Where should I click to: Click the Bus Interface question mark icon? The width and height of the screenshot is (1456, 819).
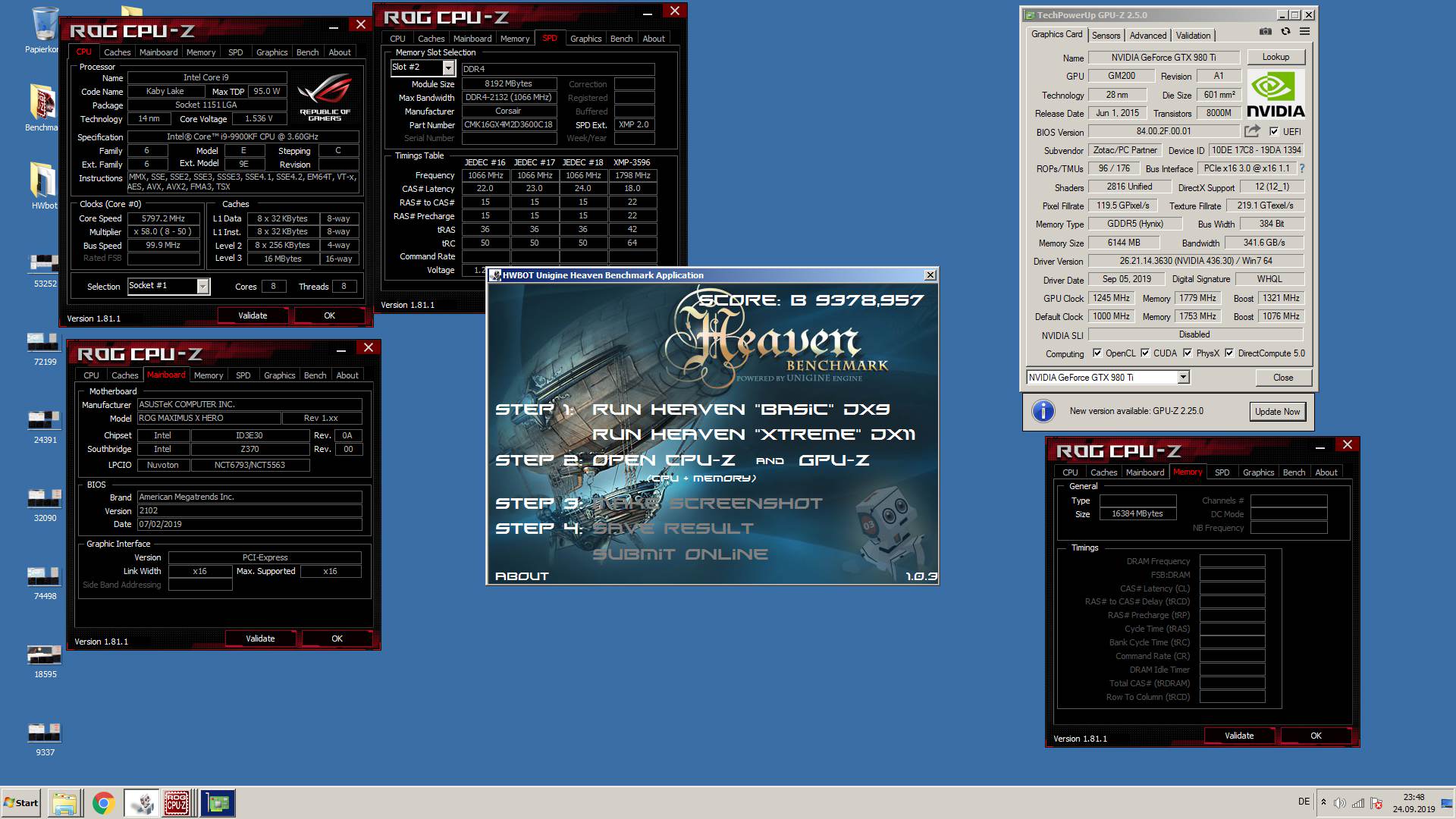click(1302, 168)
